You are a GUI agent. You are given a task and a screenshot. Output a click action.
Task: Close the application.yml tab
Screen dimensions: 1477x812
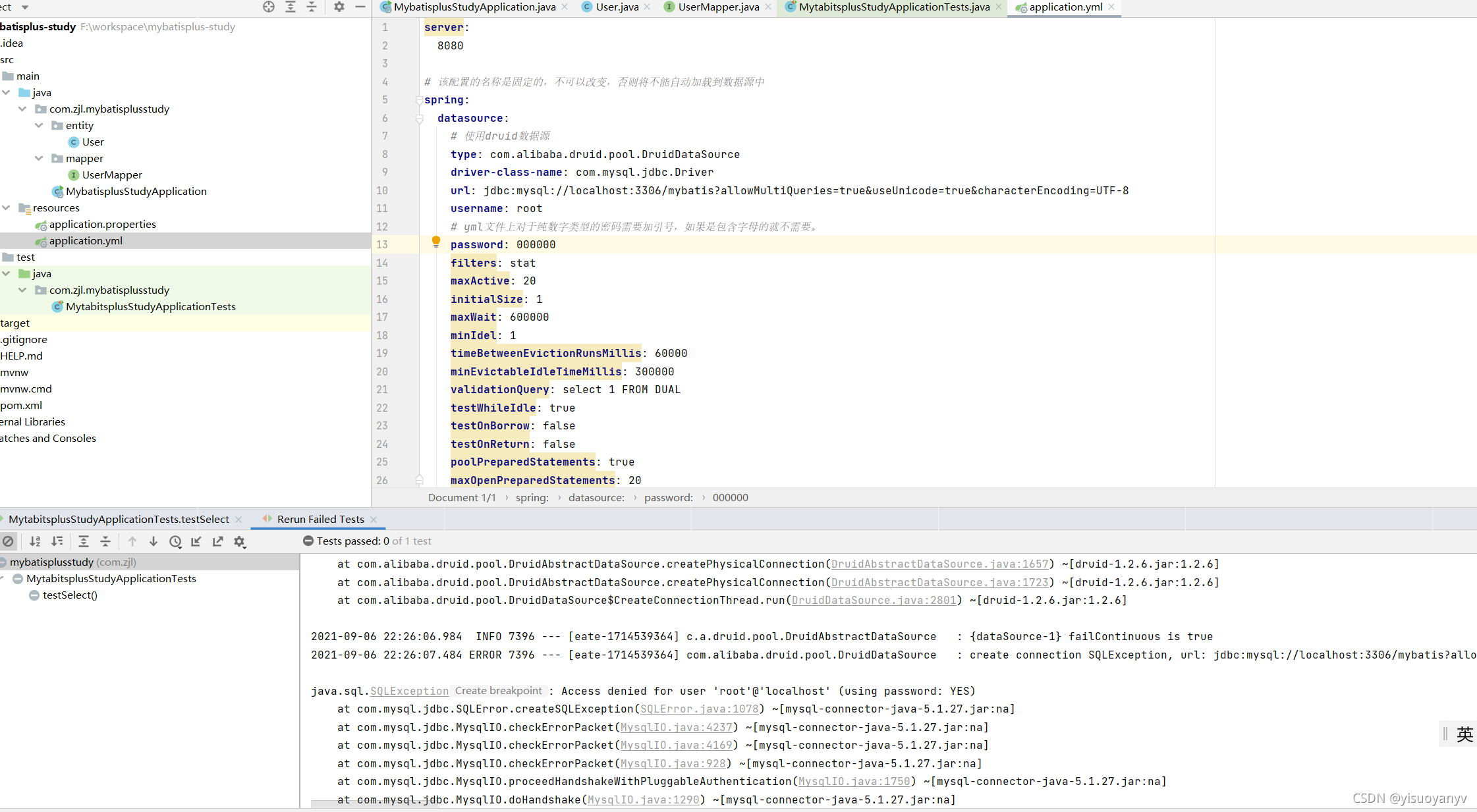(x=1111, y=7)
